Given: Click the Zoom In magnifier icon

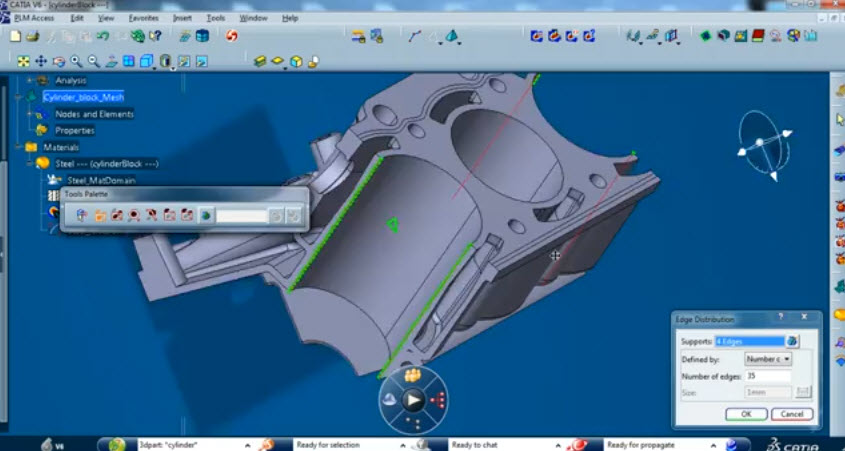Looking at the screenshot, I should tap(76, 61).
